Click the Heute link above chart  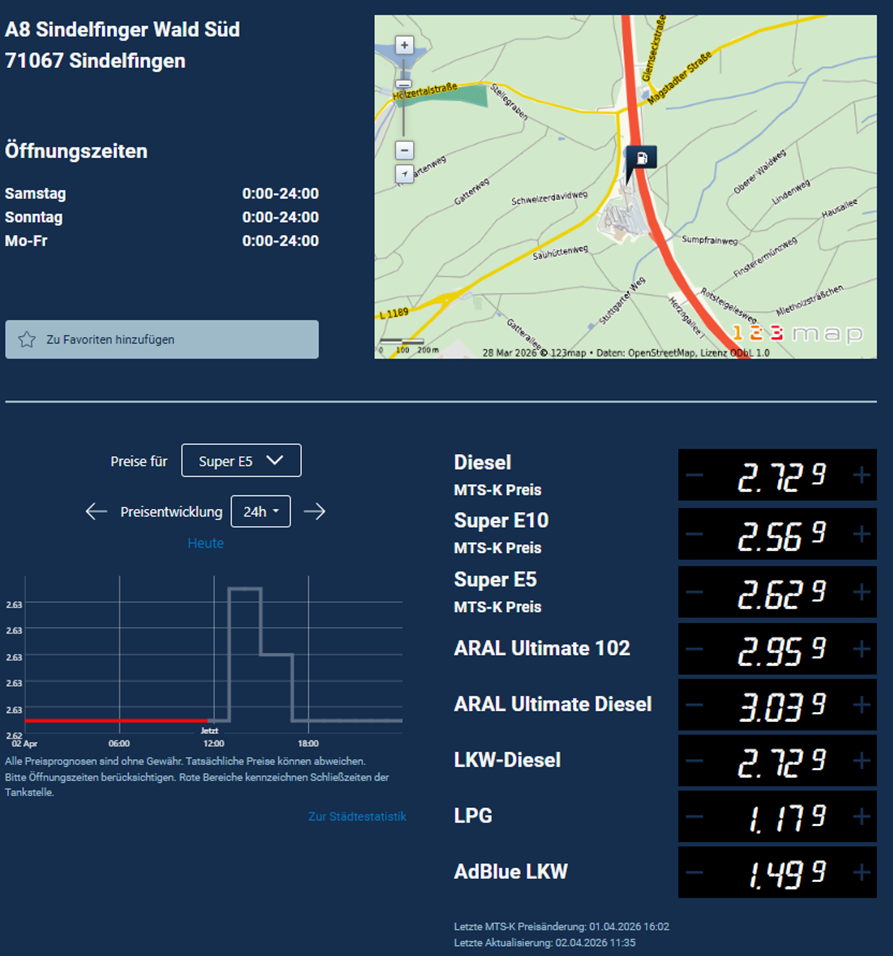(x=206, y=543)
